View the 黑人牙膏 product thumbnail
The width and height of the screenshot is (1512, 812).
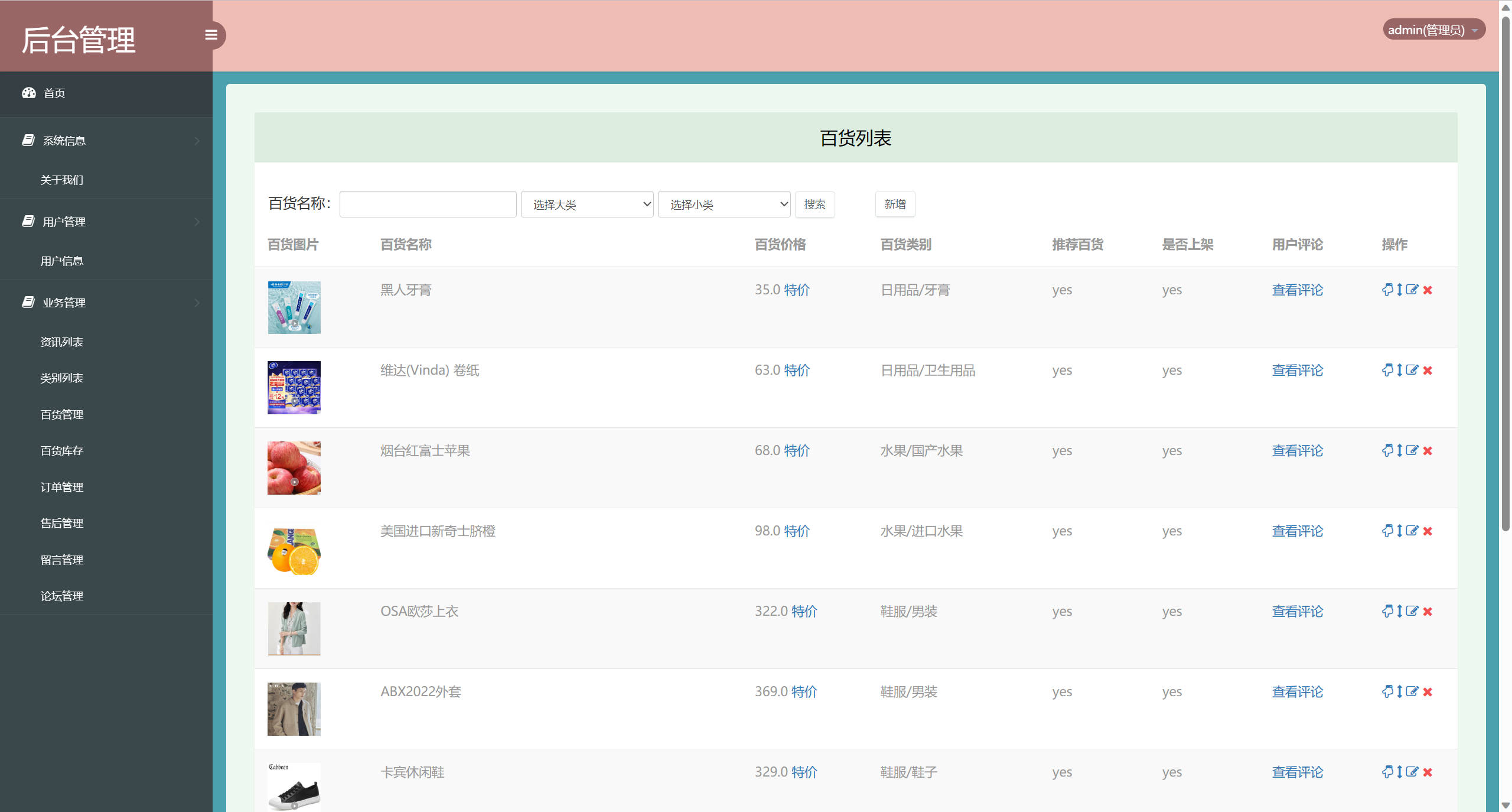(294, 307)
